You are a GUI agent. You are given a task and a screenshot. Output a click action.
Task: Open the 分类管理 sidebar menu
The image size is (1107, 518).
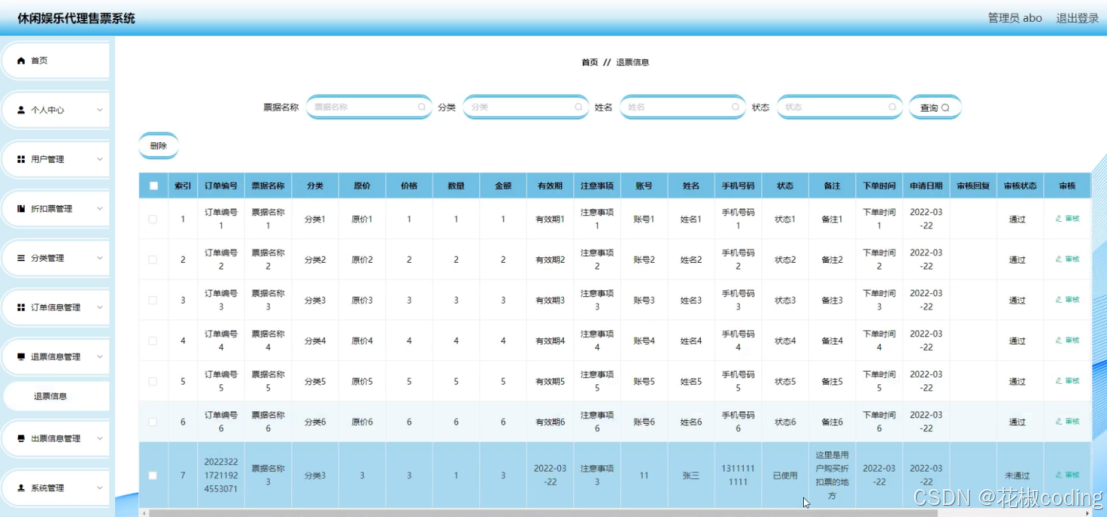coord(56,258)
